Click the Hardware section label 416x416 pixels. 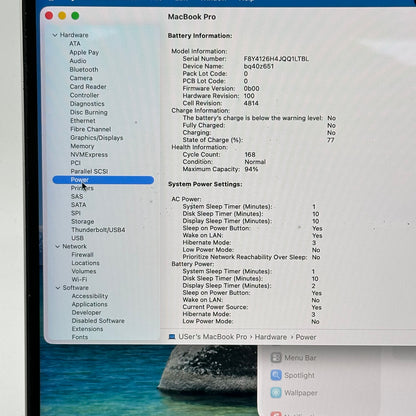coord(74,35)
